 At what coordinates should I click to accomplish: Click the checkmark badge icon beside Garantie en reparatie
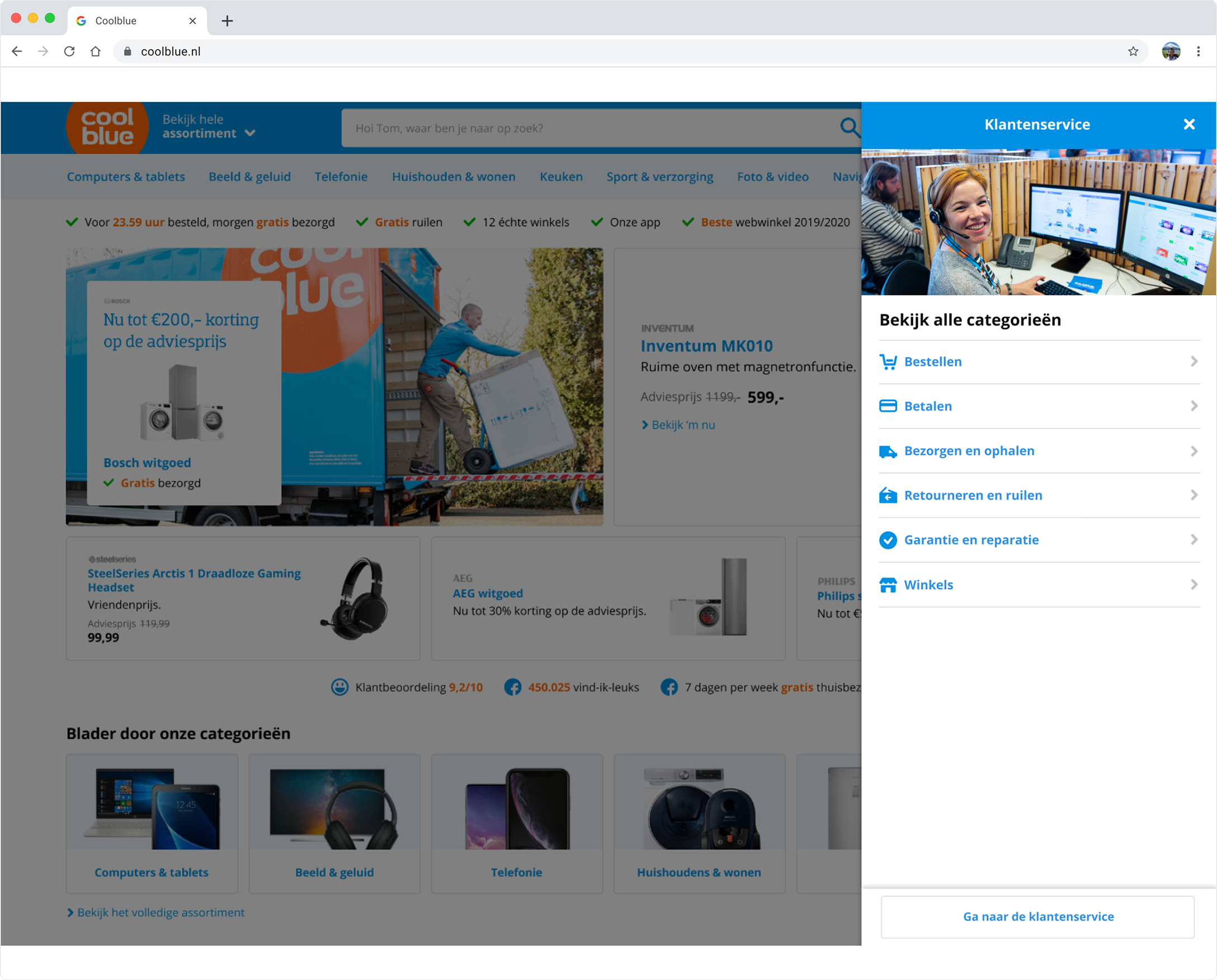pos(888,540)
